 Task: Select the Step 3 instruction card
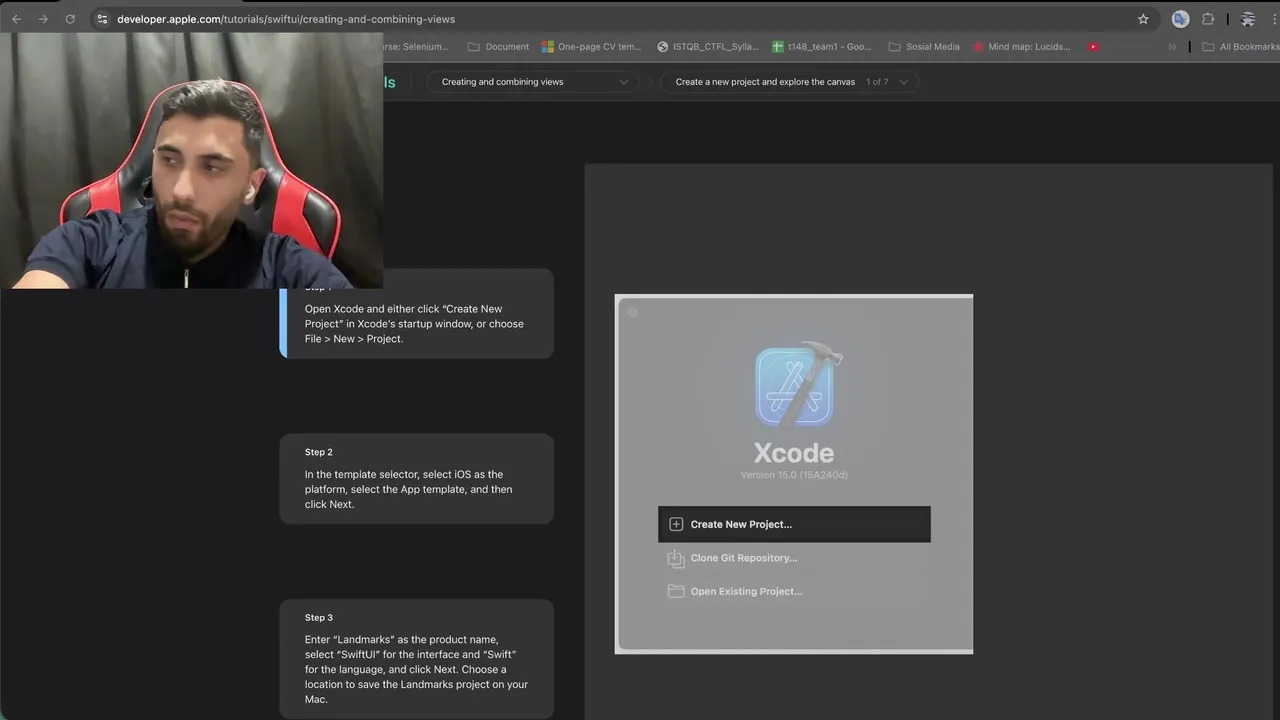tap(416, 659)
